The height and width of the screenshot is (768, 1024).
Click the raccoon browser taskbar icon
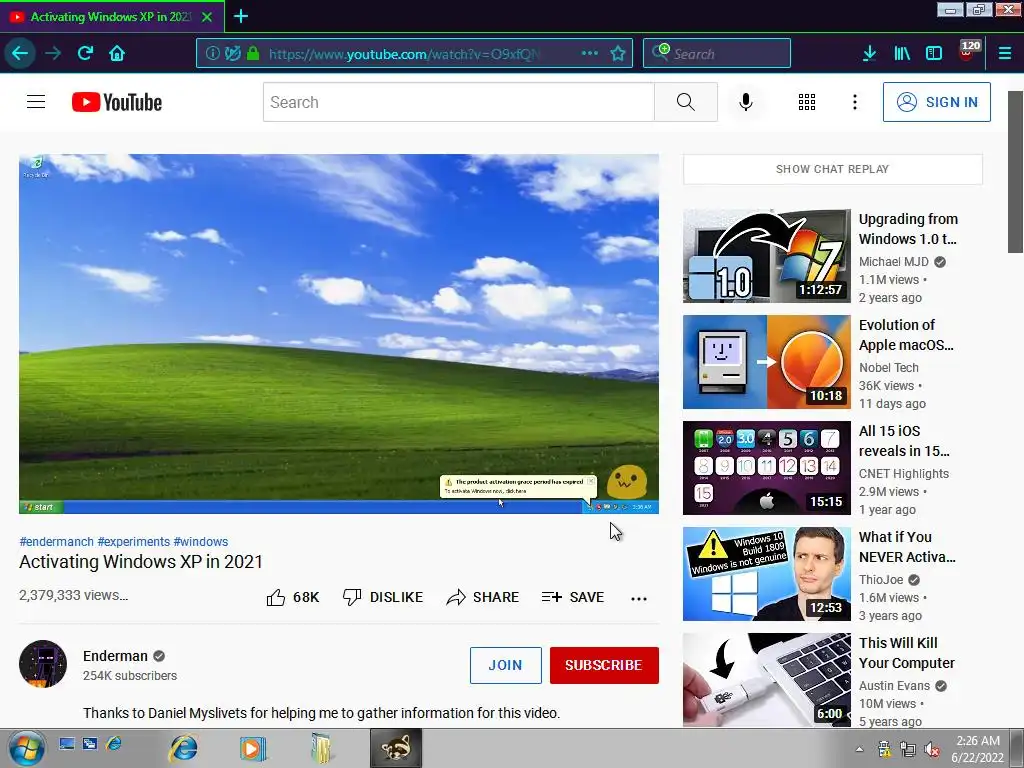tap(396, 748)
